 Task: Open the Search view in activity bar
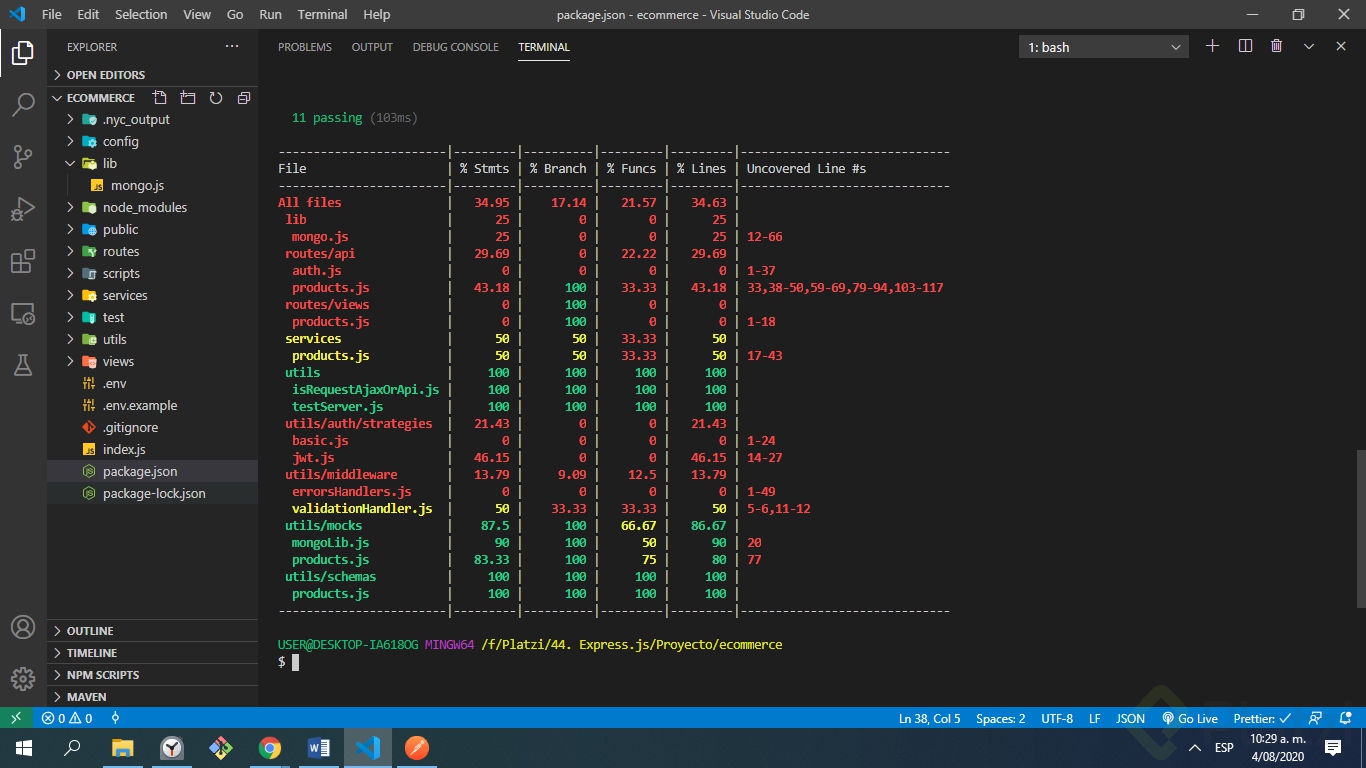click(23, 104)
